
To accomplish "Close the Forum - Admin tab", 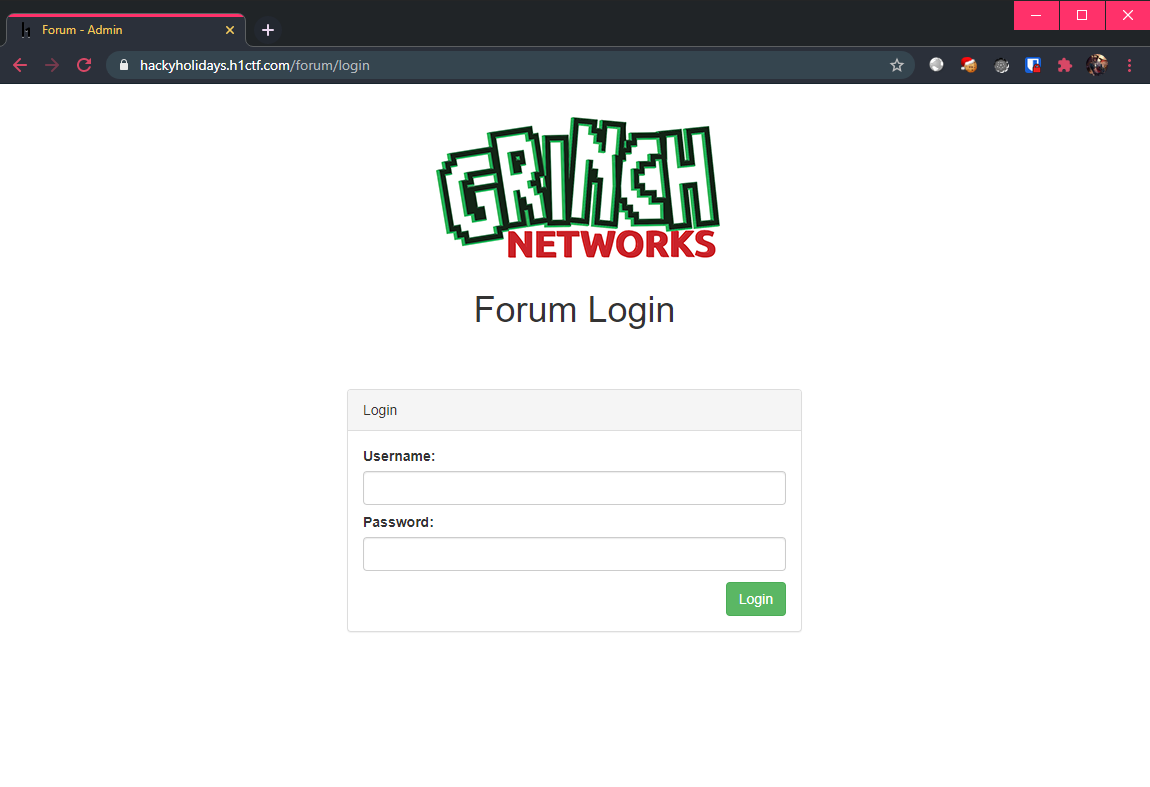I will click(x=230, y=30).
